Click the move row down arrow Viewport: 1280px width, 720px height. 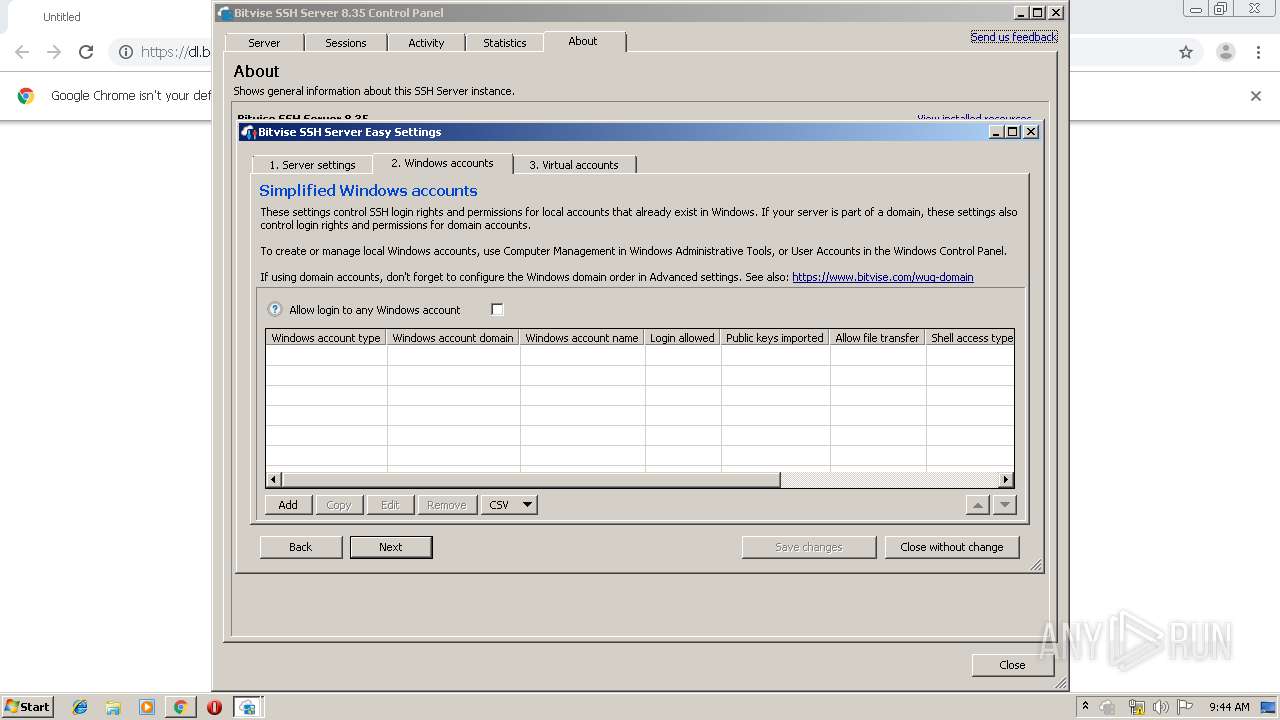(1005, 505)
